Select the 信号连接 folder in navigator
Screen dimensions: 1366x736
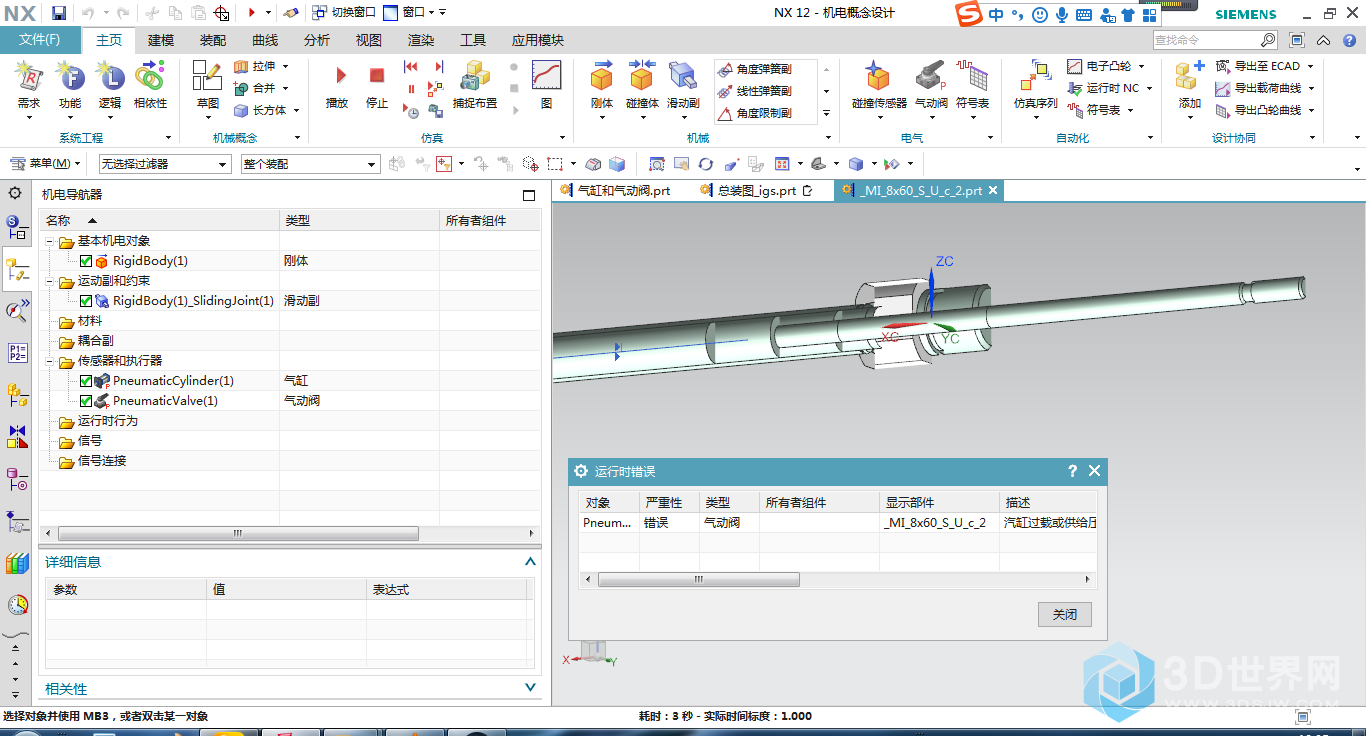(x=102, y=461)
